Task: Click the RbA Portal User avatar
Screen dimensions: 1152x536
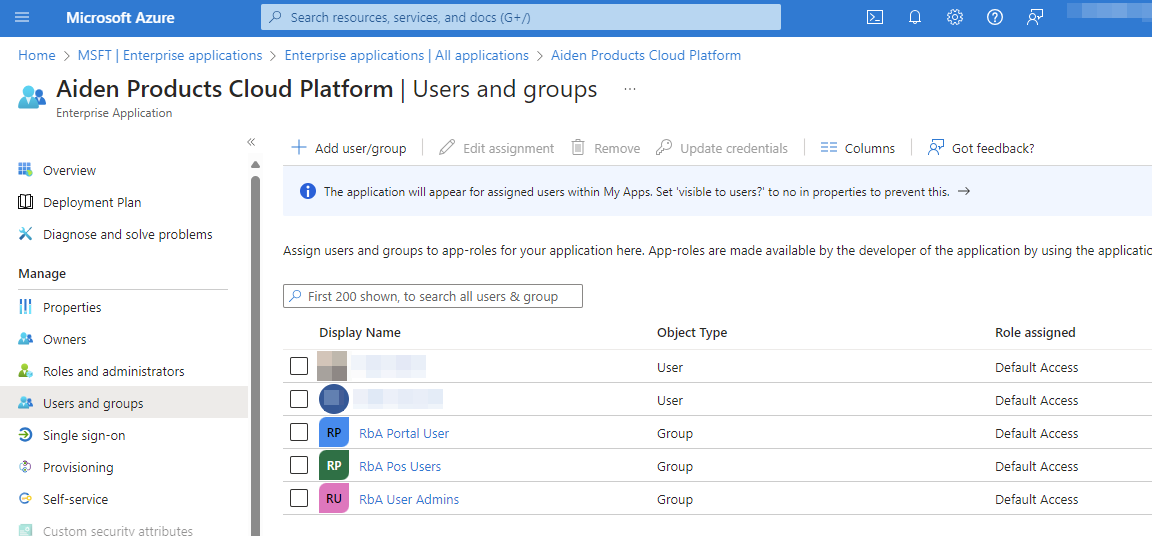Action: (x=334, y=433)
